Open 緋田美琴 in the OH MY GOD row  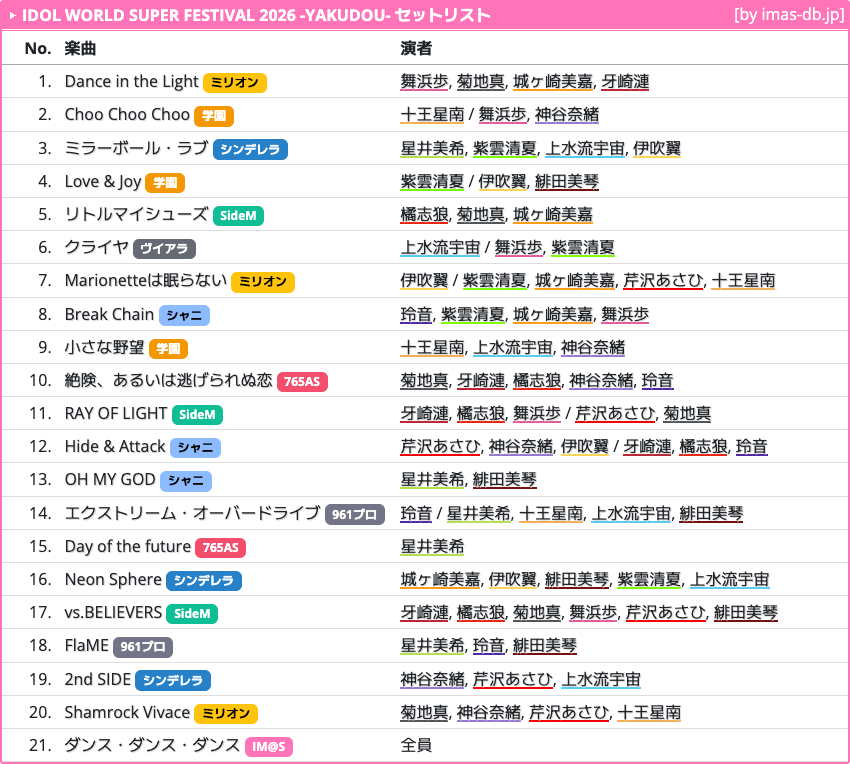(505, 479)
